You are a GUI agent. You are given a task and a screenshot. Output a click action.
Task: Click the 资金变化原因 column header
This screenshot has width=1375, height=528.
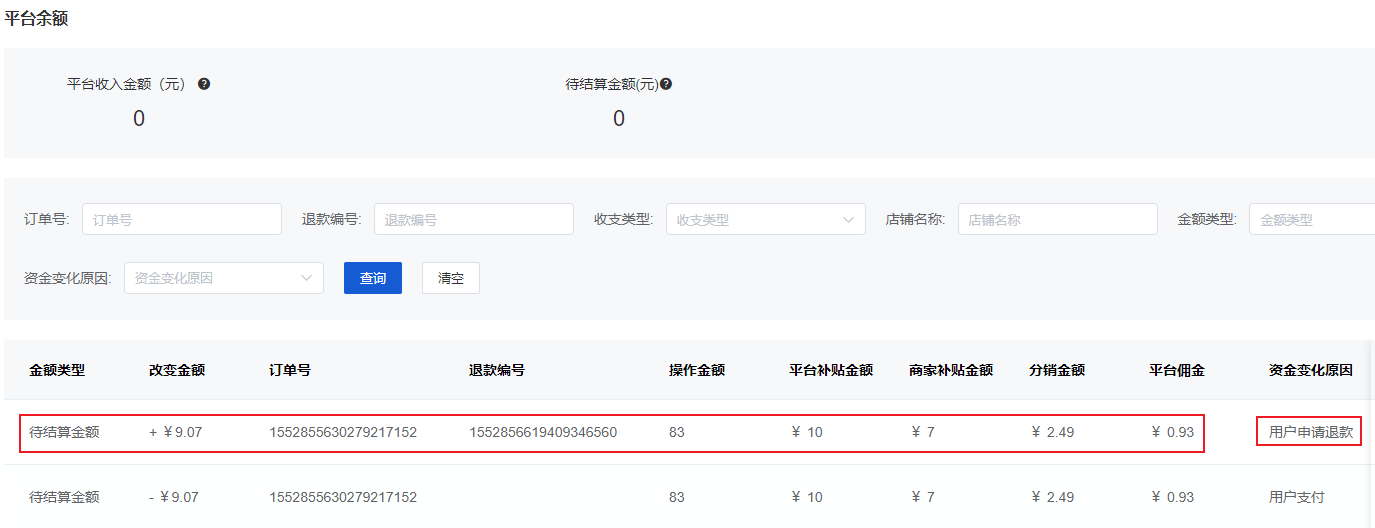(x=1310, y=370)
